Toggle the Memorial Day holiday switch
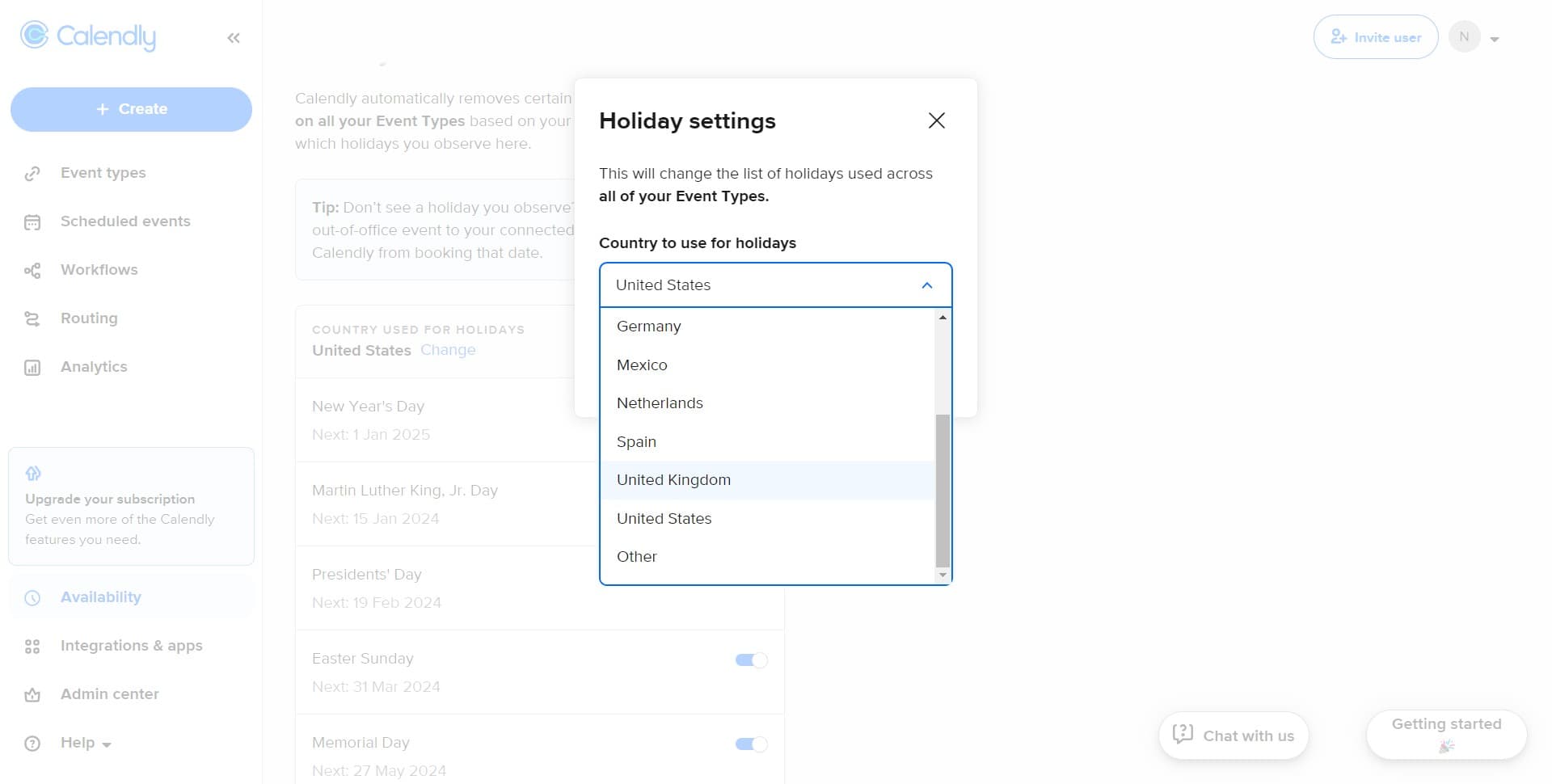The width and height of the screenshot is (1552, 784). 751,744
